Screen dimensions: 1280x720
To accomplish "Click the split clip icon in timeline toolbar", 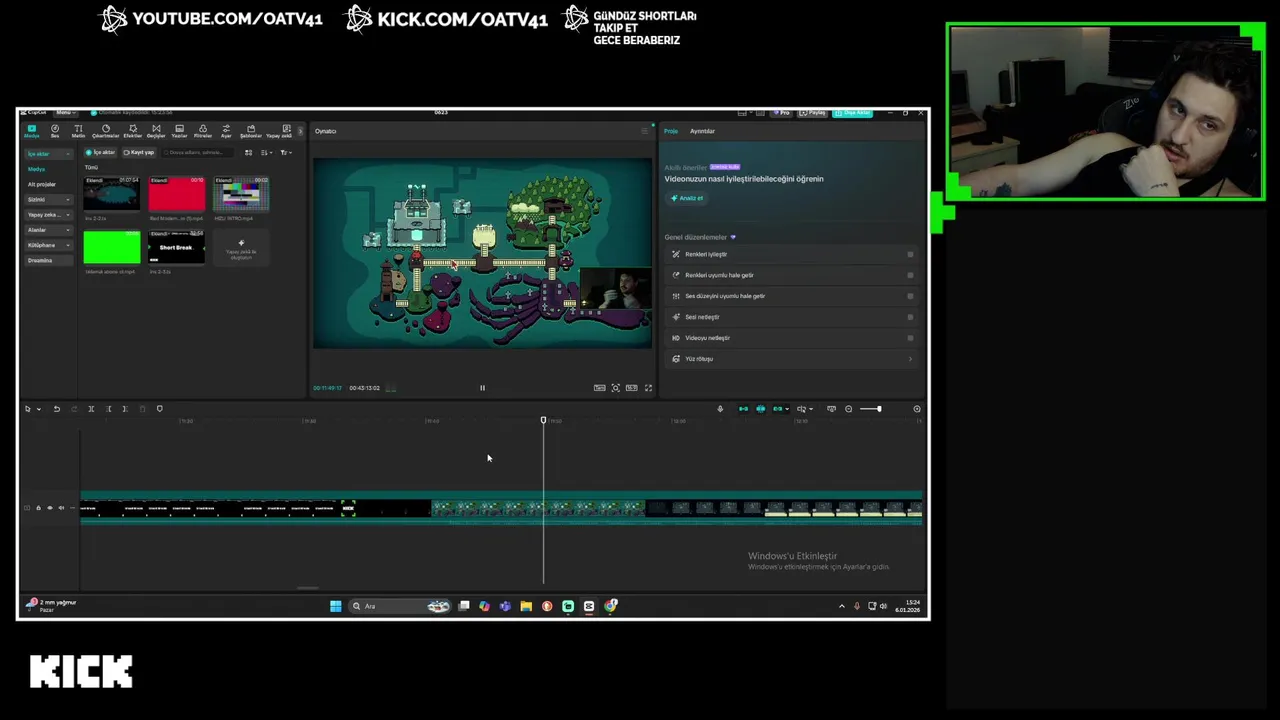I will click(x=91, y=409).
